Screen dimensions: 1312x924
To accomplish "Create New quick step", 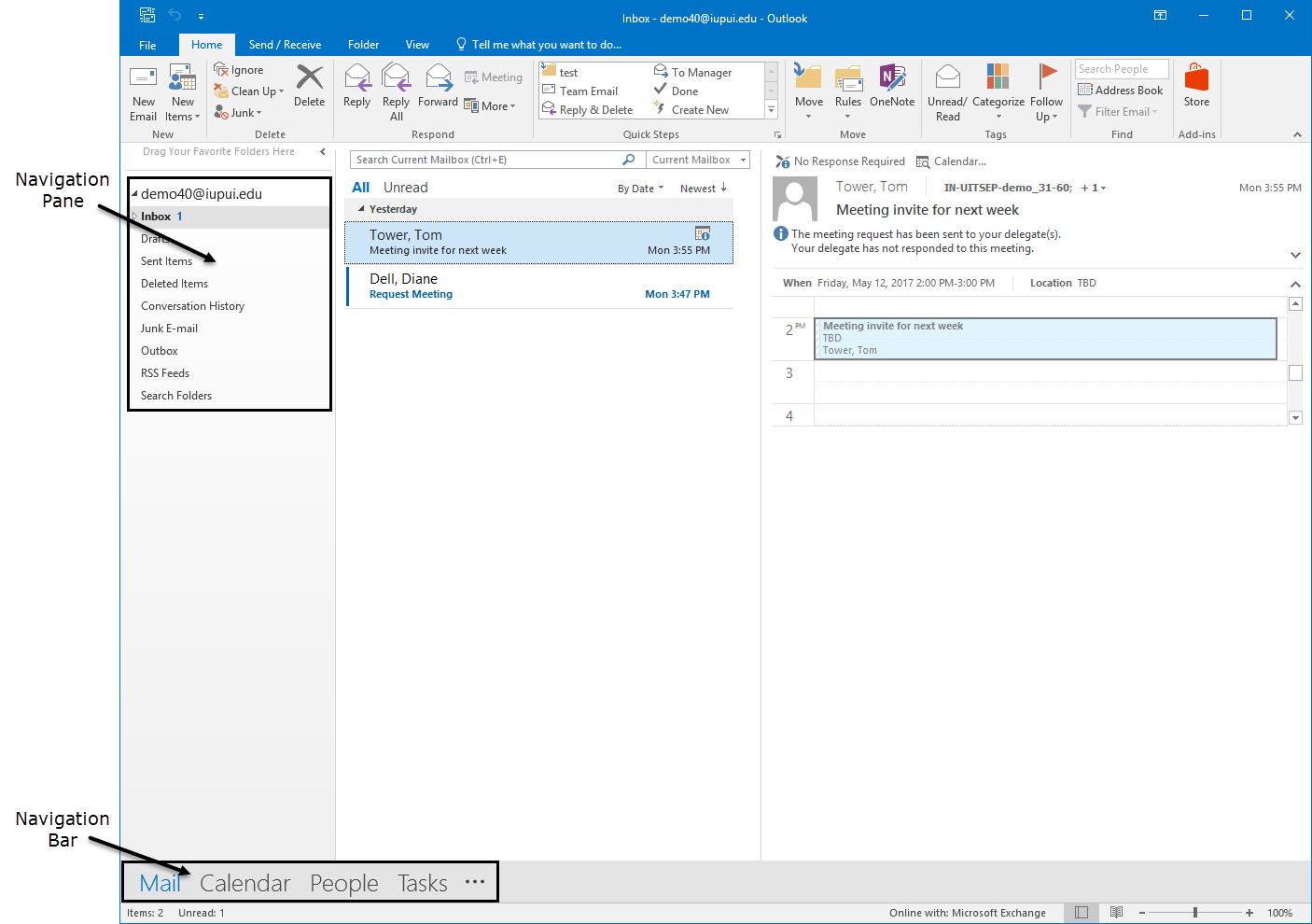I will click(691, 109).
